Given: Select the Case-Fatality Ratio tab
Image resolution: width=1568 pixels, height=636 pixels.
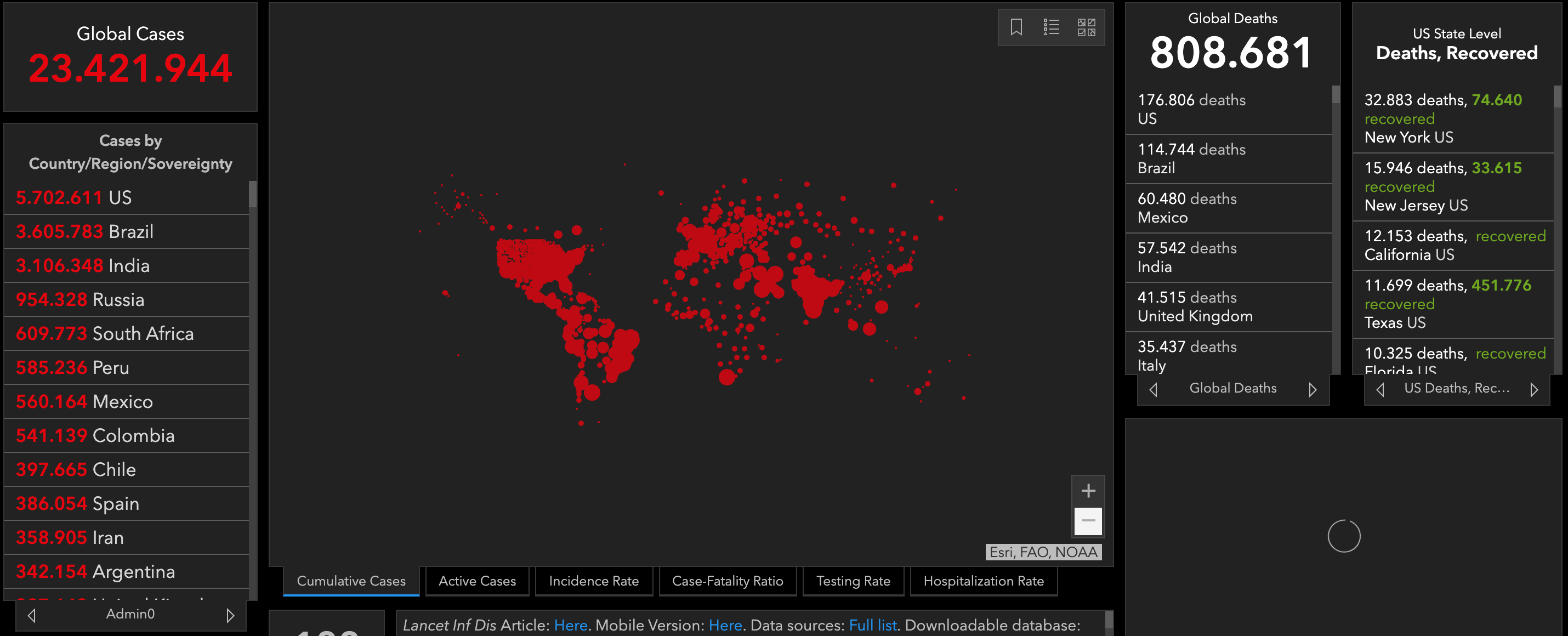Looking at the screenshot, I should (727, 581).
